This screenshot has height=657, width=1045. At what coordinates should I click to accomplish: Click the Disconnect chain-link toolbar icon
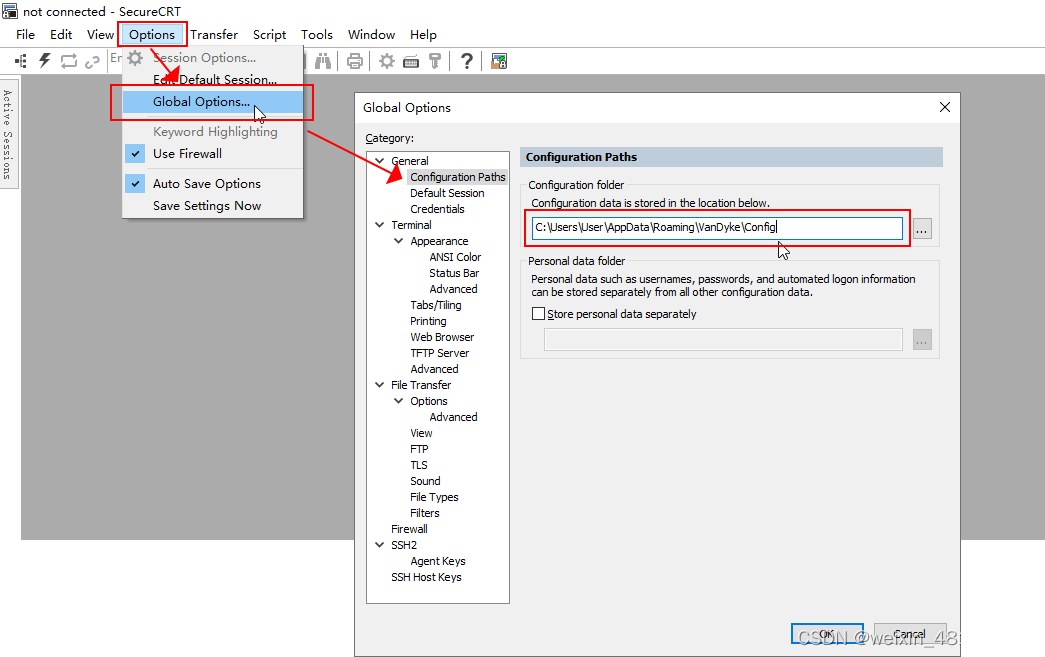point(92,62)
